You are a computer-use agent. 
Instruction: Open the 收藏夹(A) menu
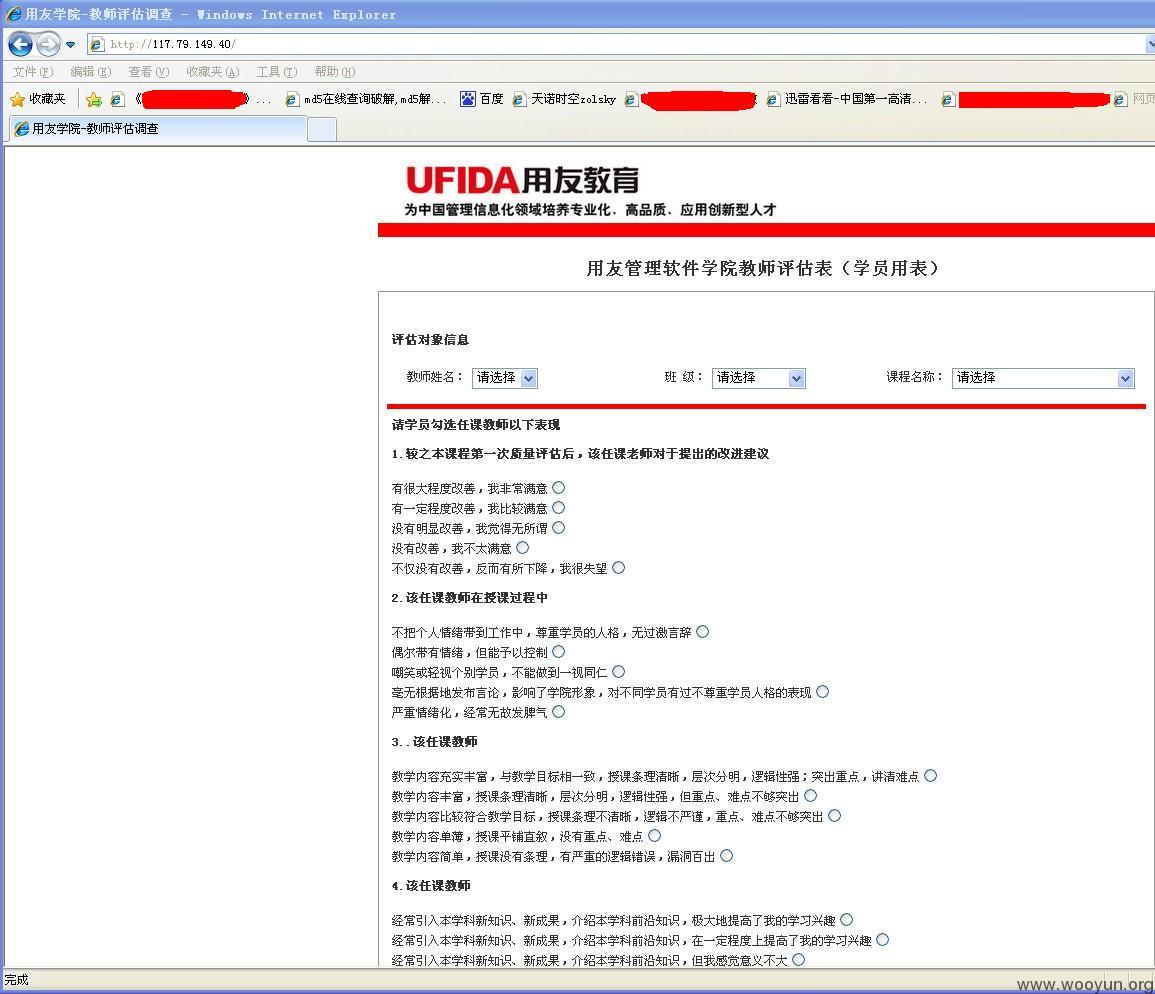click(213, 71)
